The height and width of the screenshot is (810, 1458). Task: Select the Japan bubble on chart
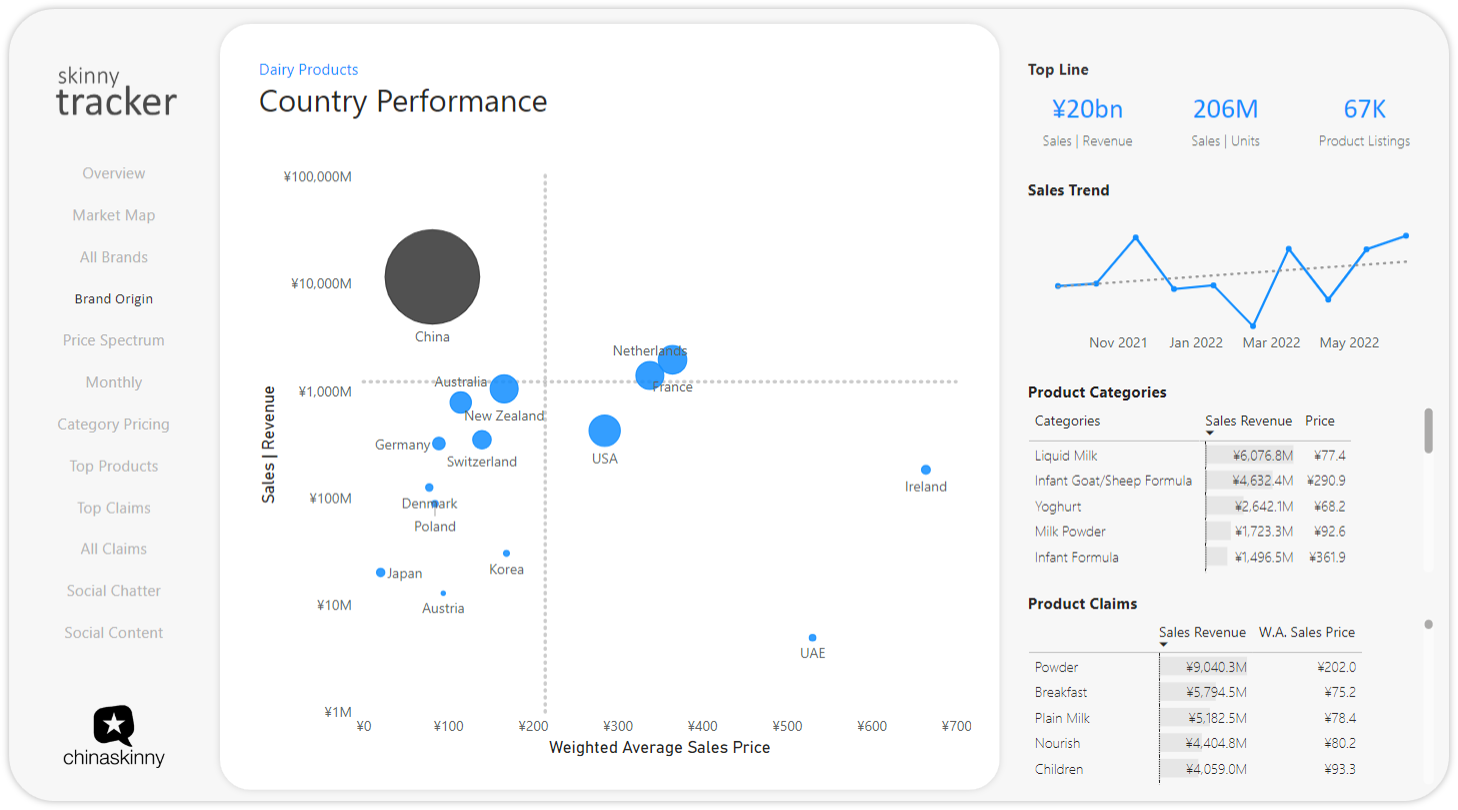[x=380, y=573]
